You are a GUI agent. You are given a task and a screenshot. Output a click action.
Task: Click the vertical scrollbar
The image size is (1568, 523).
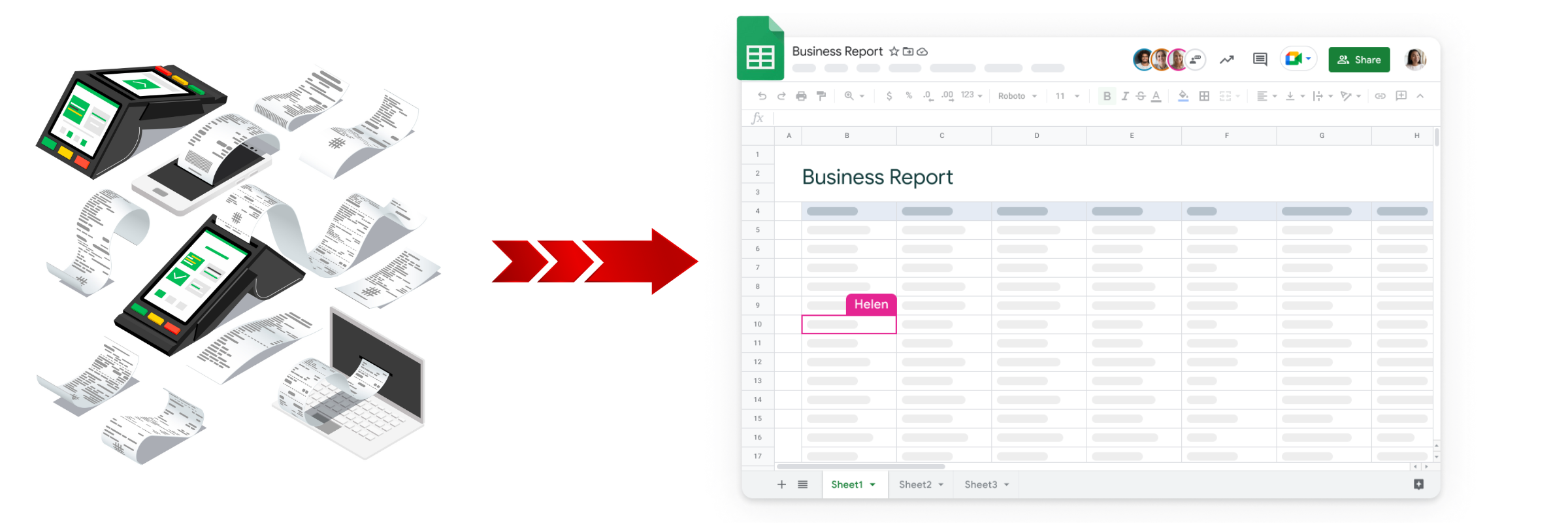tap(1437, 137)
